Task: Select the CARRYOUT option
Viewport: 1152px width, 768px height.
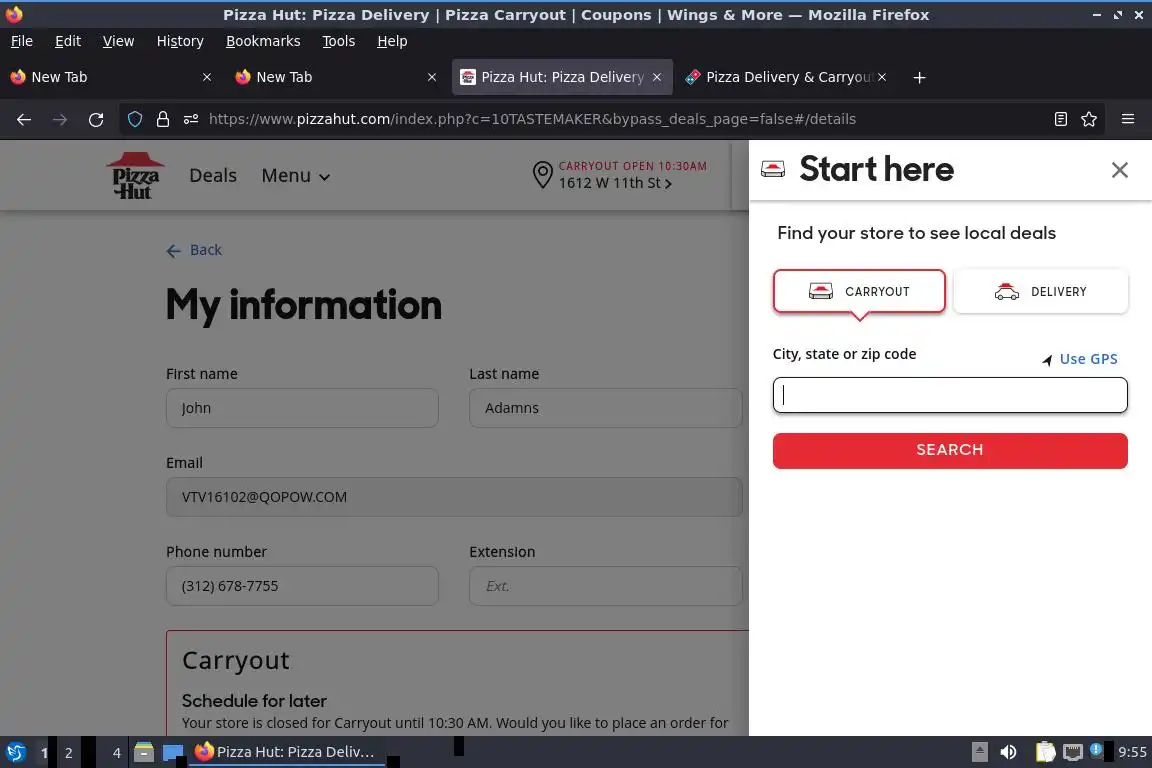Action: [x=859, y=292]
